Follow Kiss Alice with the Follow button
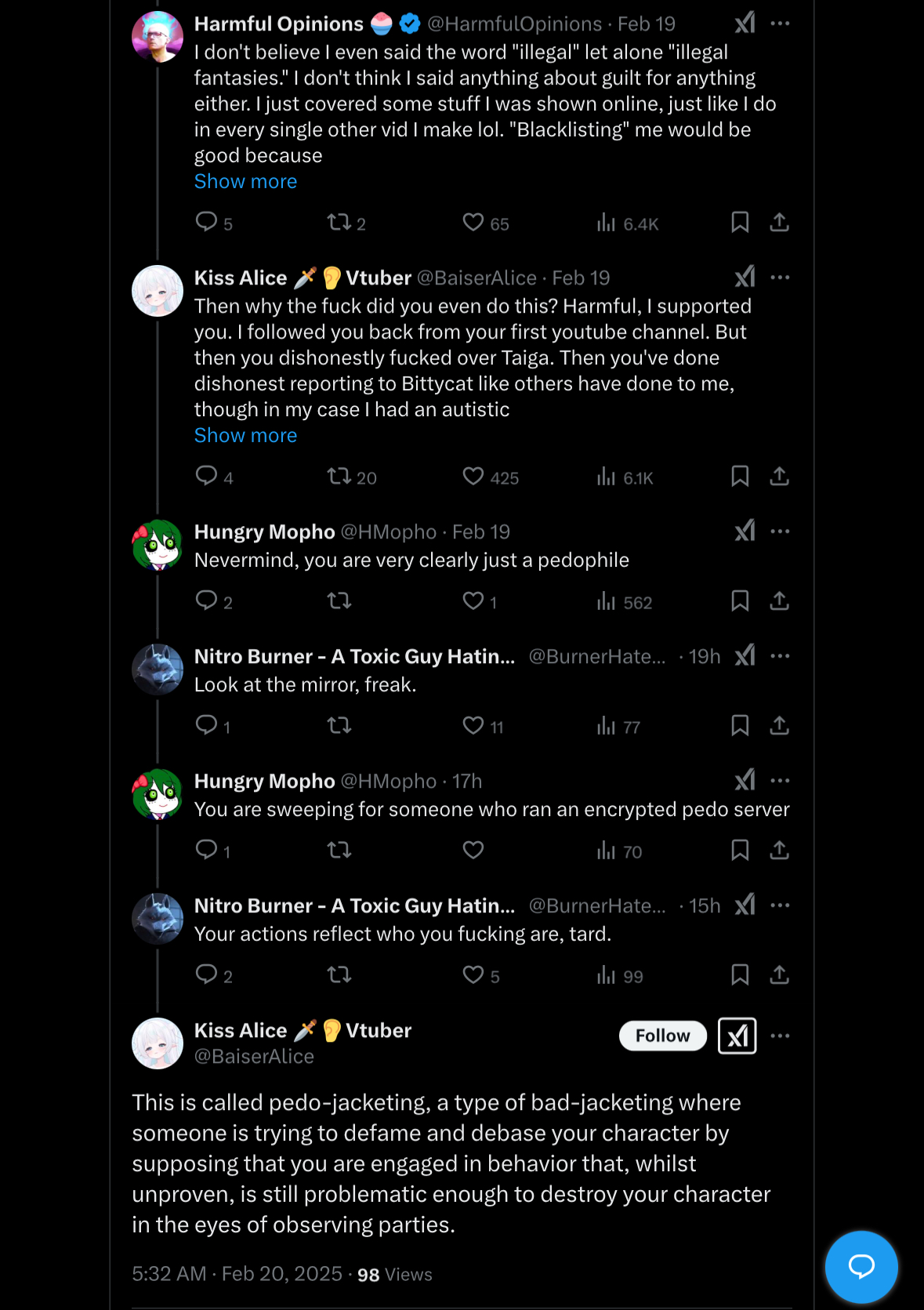This screenshot has width=924, height=1310. tap(663, 1036)
